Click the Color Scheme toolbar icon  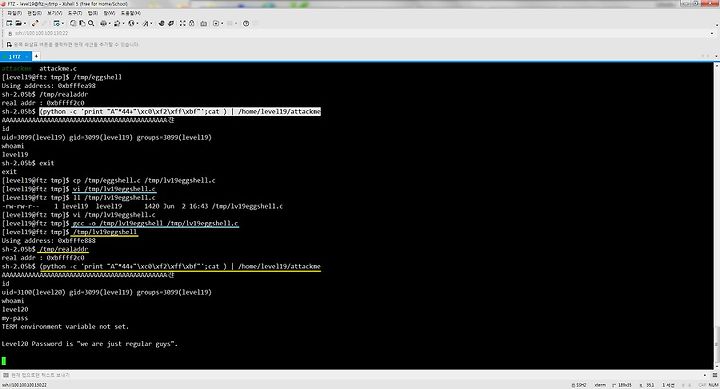point(117,23)
